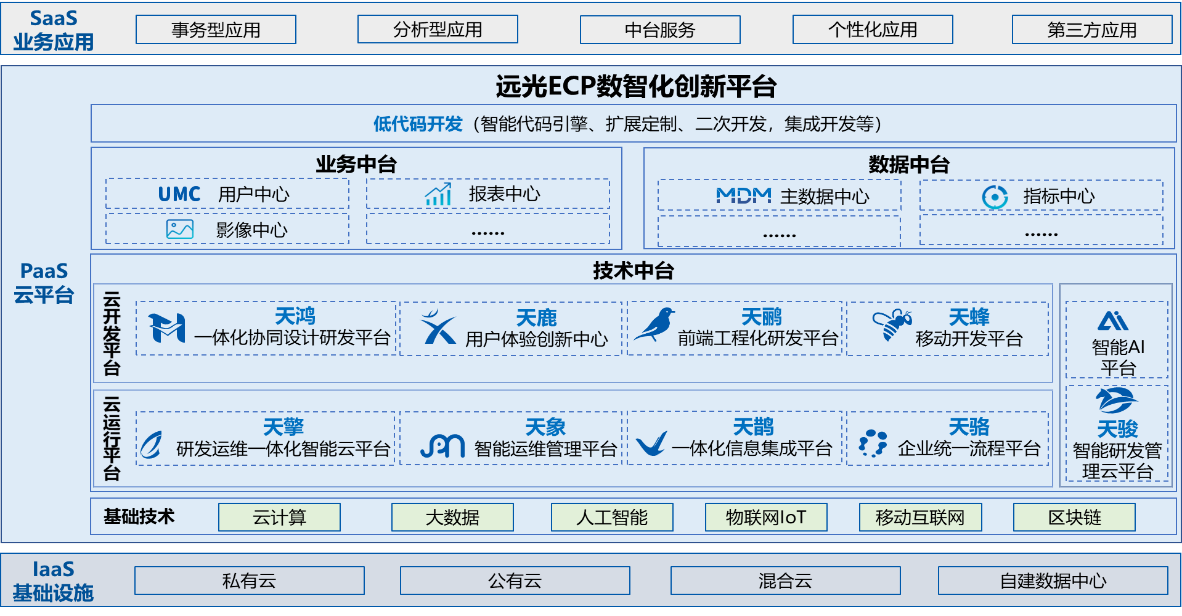Click the 区块链 technology box
The height and width of the screenshot is (616, 1182).
[x=1074, y=517]
